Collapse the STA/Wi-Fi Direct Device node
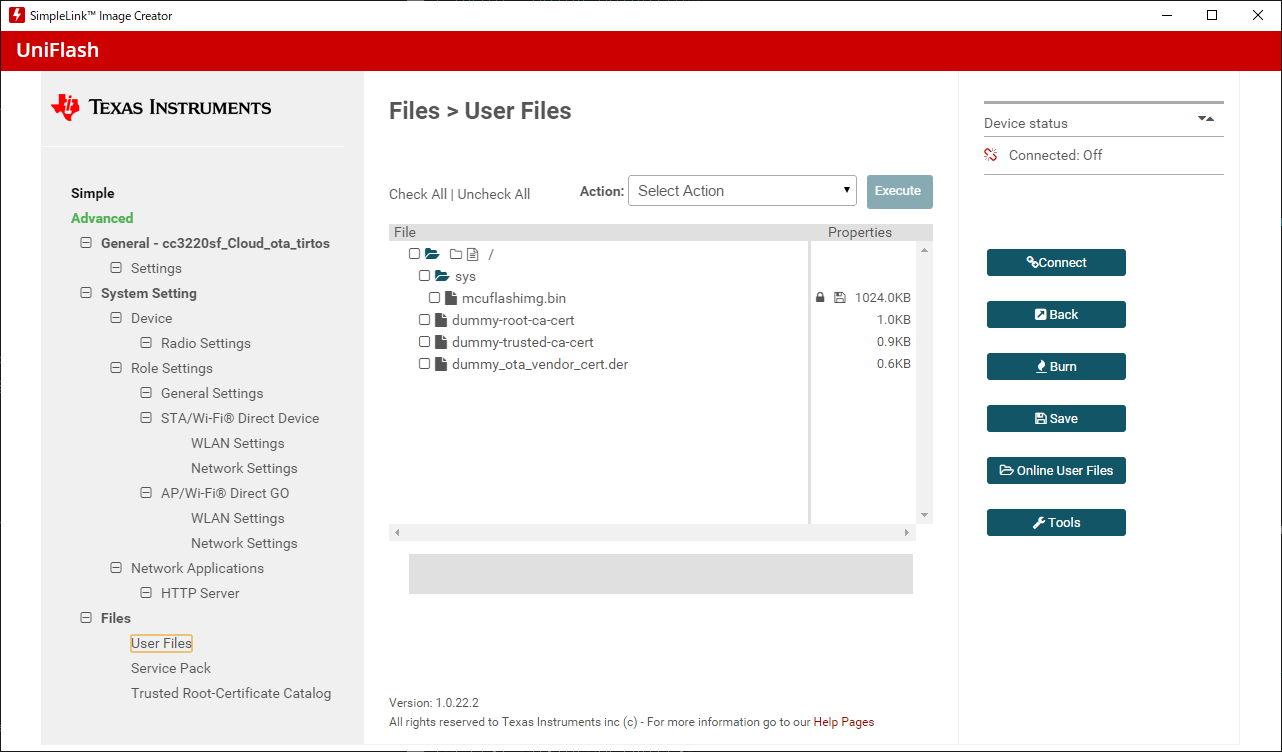Viewport: 1282px width, 752px height. tap(146, 418)
